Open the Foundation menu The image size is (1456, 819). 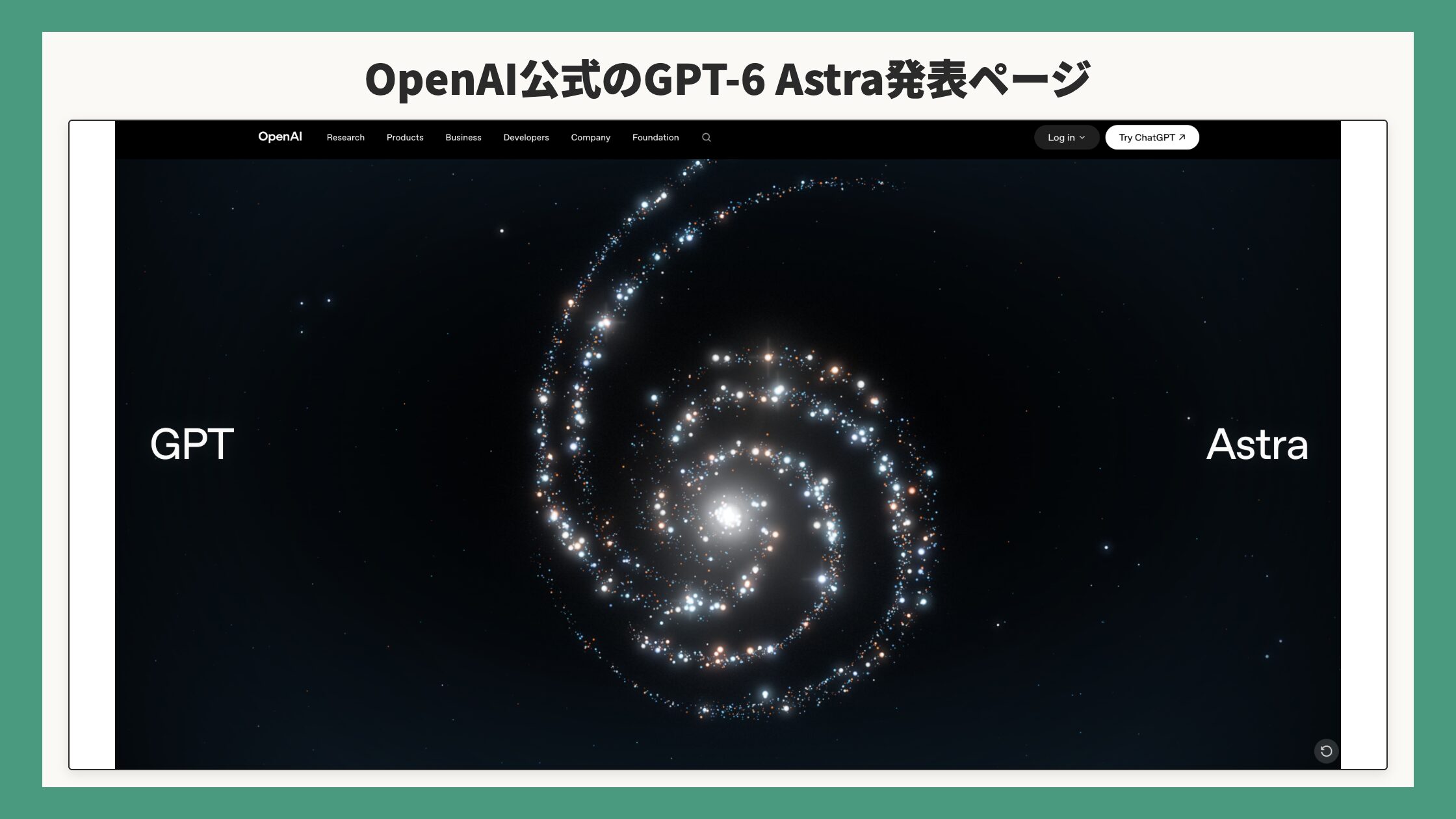click(x=656, y=137)
